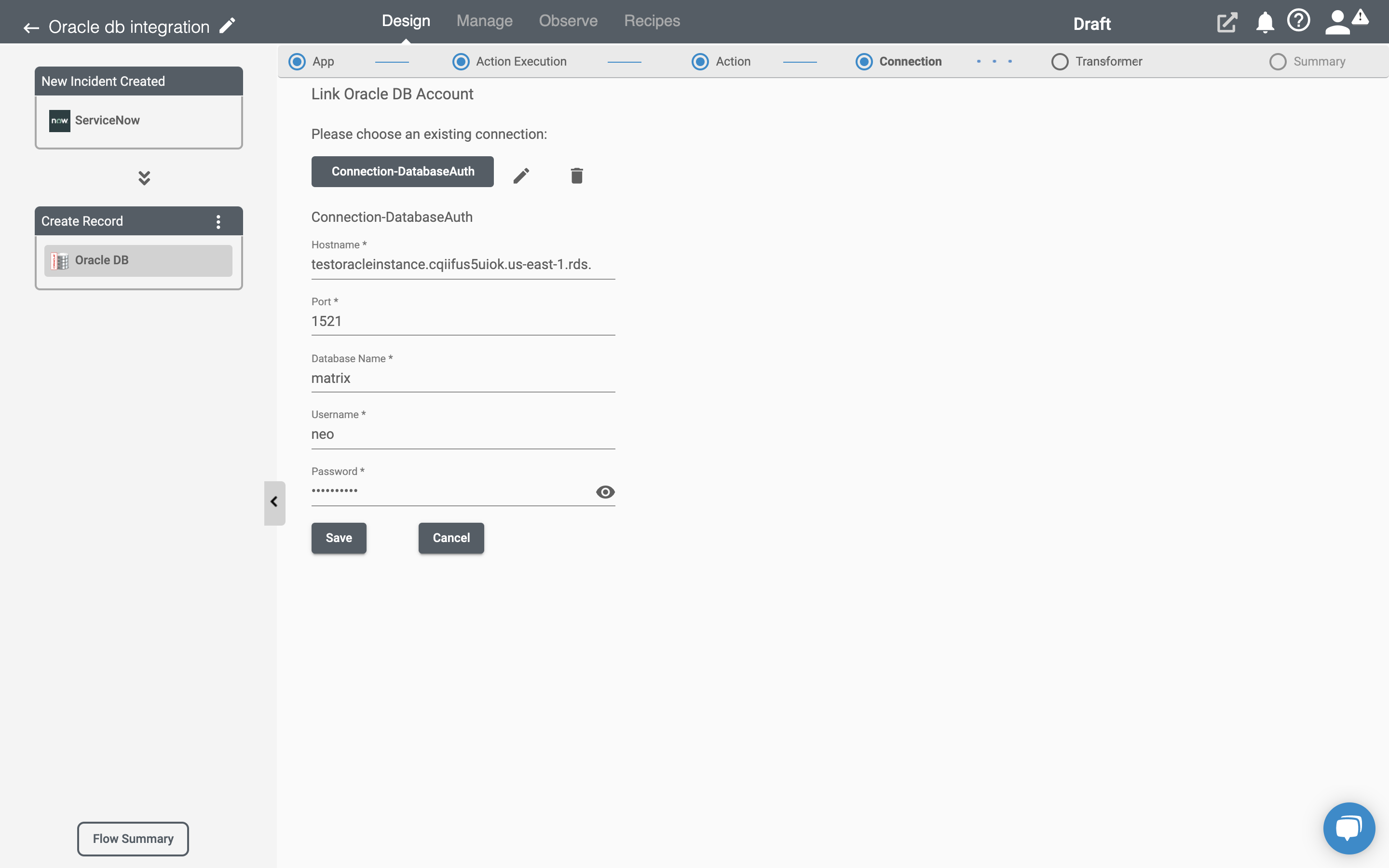Click the Transformer step label

(1108, 61)
